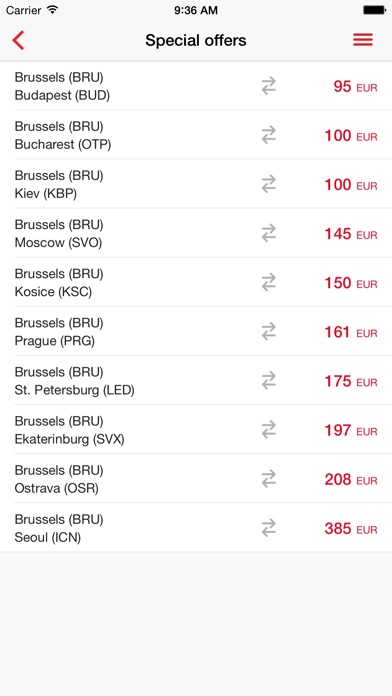Tap the round-trip arrows for Budapest
The image size is (392, 696).
pyautogui.click(x=269, y=86)
